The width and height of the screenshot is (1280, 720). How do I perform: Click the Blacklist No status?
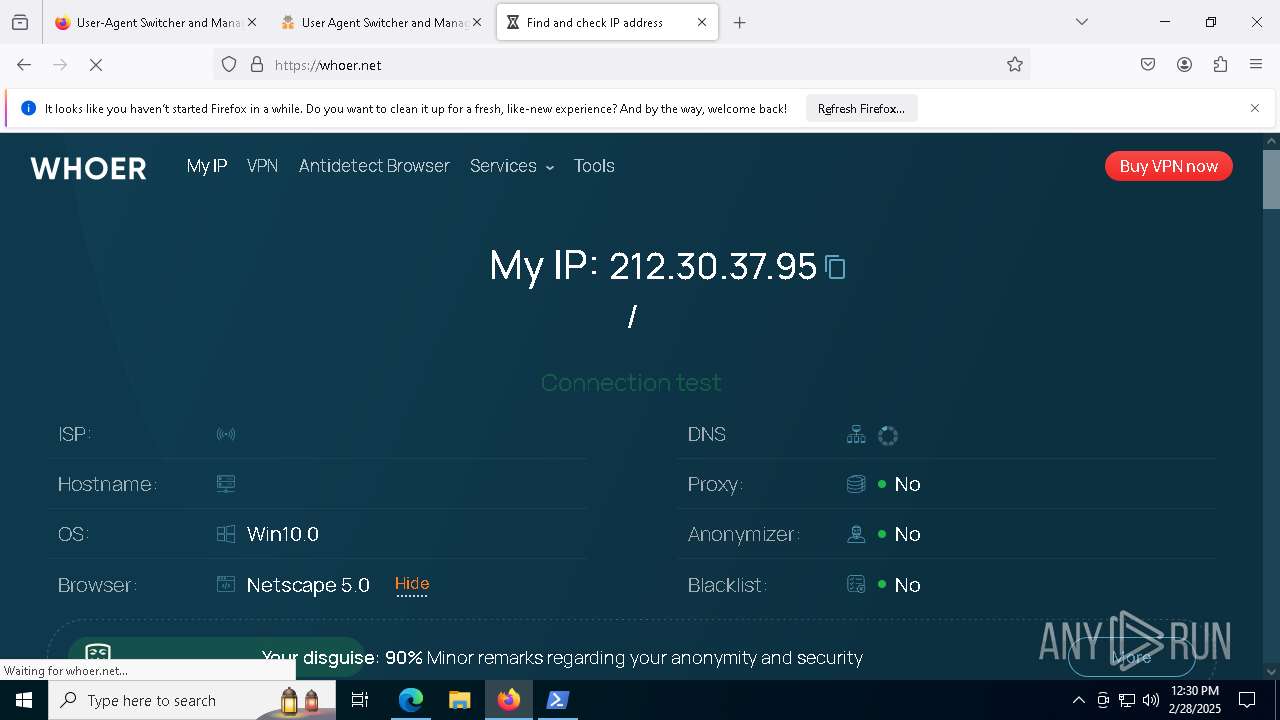(907, 585)
